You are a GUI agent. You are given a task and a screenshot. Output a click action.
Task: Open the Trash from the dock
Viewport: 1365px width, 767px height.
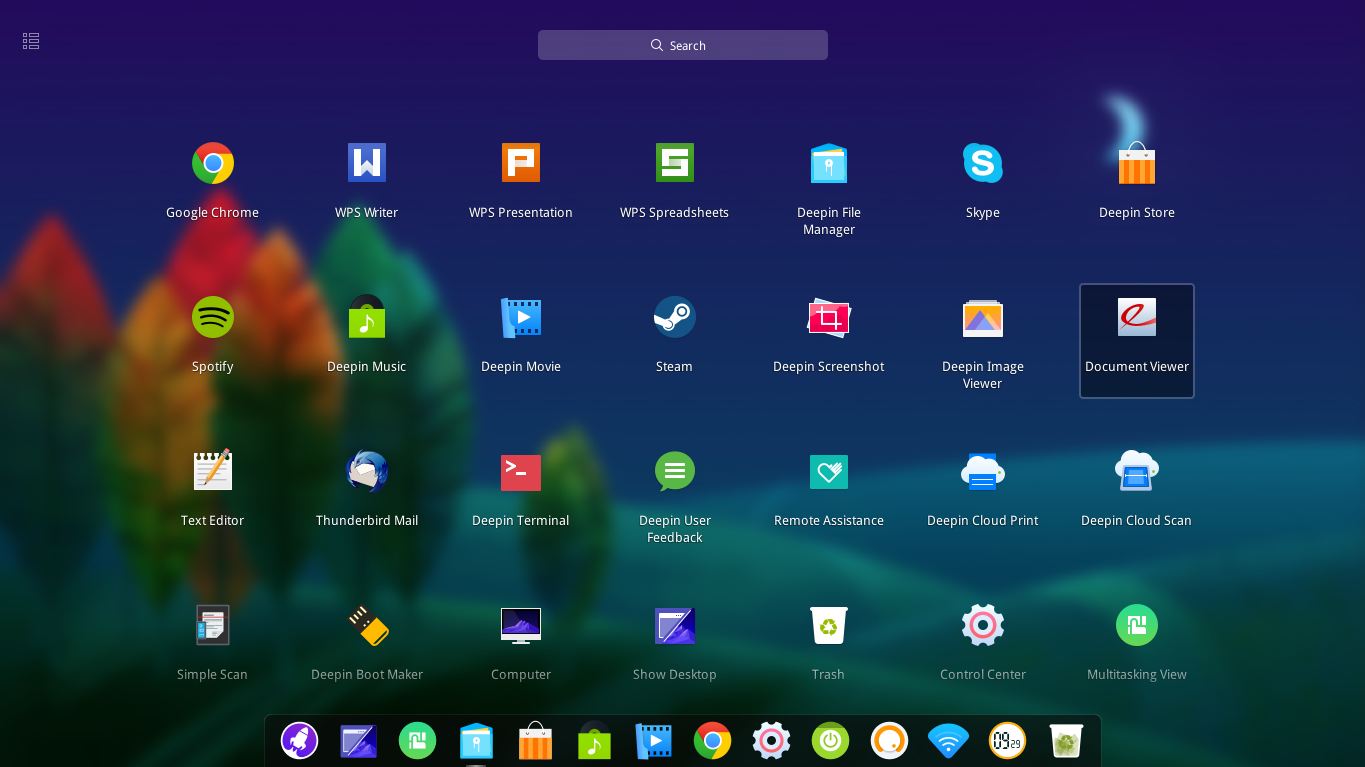click(1065, 741)
